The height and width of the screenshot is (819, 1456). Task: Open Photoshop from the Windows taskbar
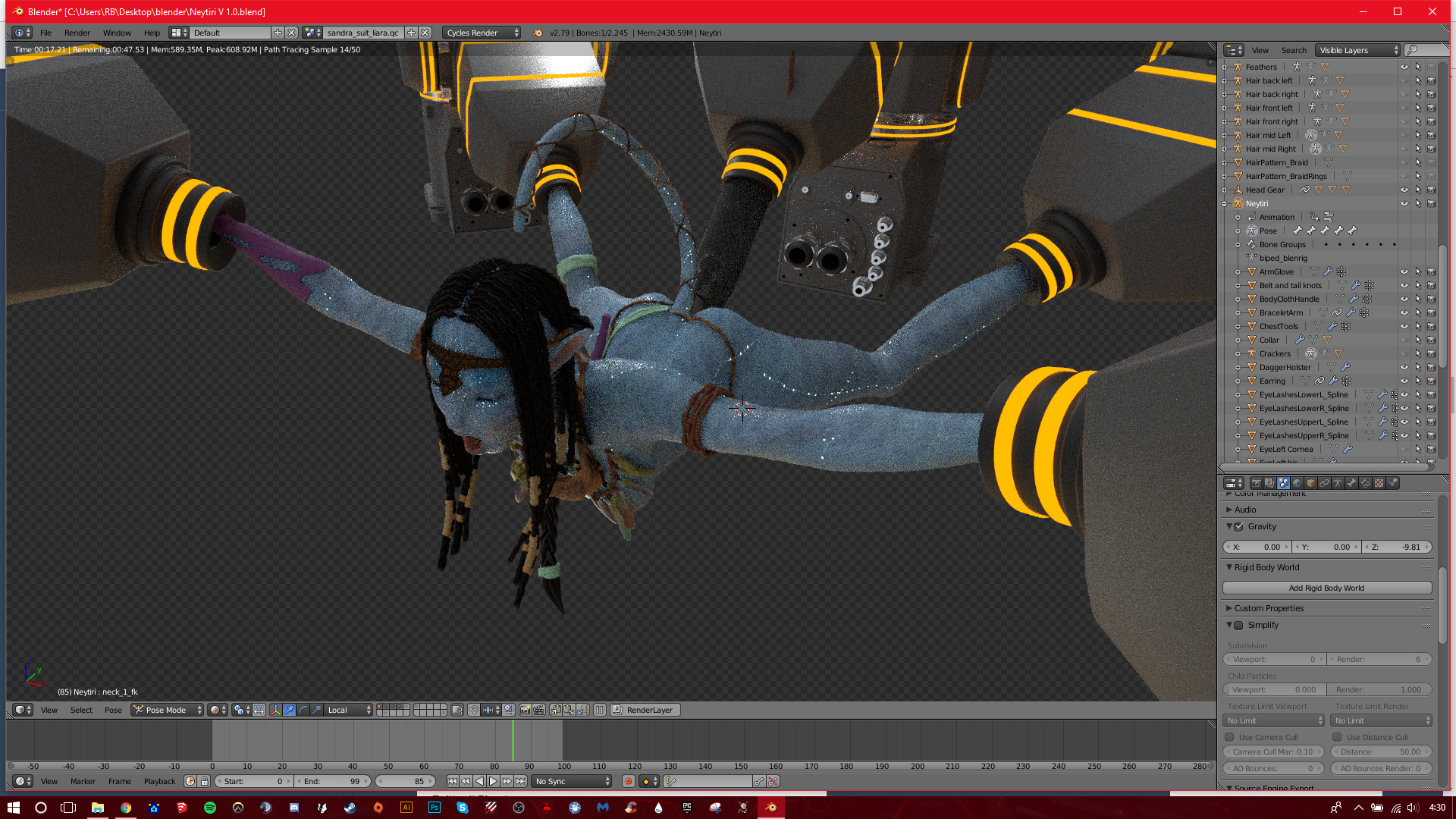tap(435, 808)
